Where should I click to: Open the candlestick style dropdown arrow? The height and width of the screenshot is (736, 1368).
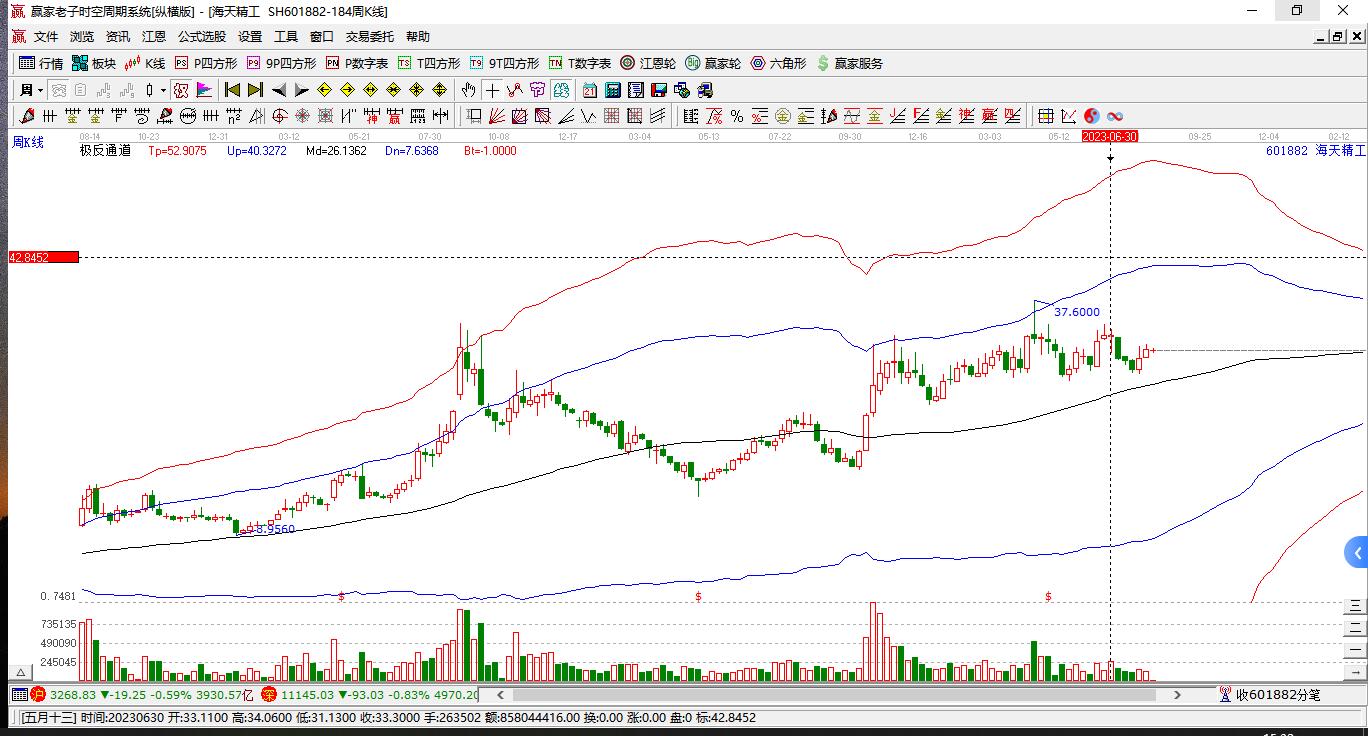(x=163, y=90)
